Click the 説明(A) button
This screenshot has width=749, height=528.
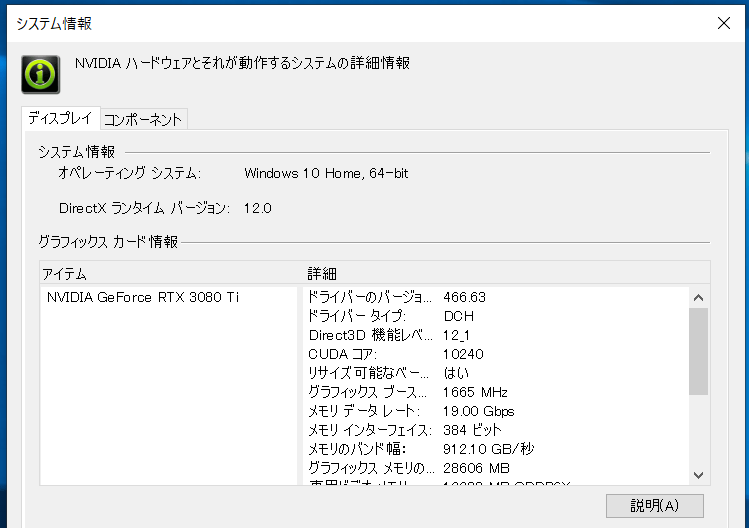[654, 506]
